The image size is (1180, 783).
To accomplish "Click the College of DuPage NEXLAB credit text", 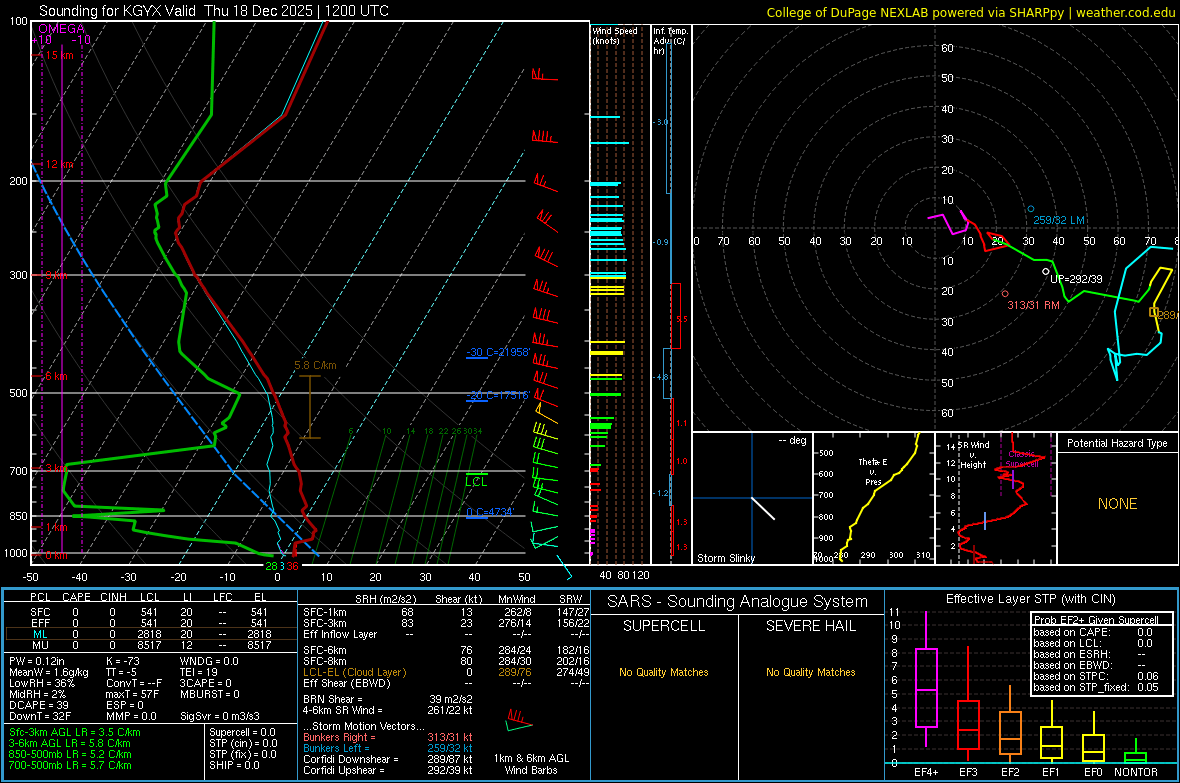I will pos(970,12).
